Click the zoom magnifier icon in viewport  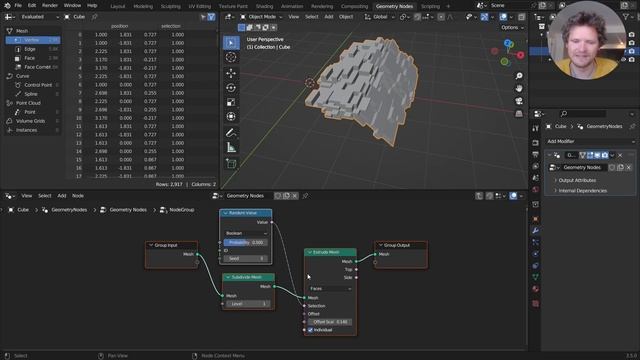(x=519, y=76)
